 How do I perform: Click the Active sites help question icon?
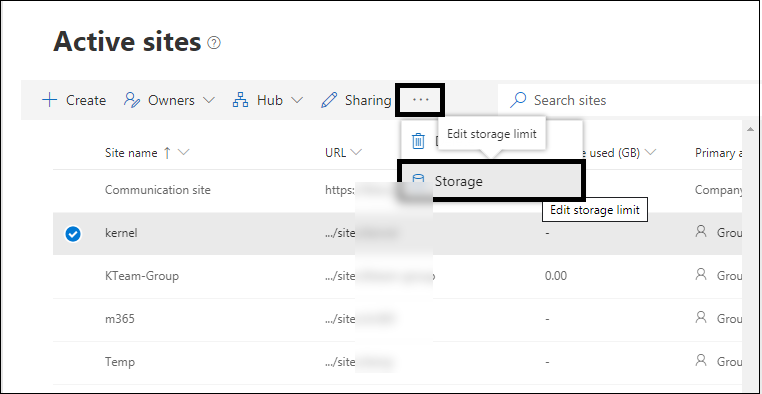[x=214, y=43]
